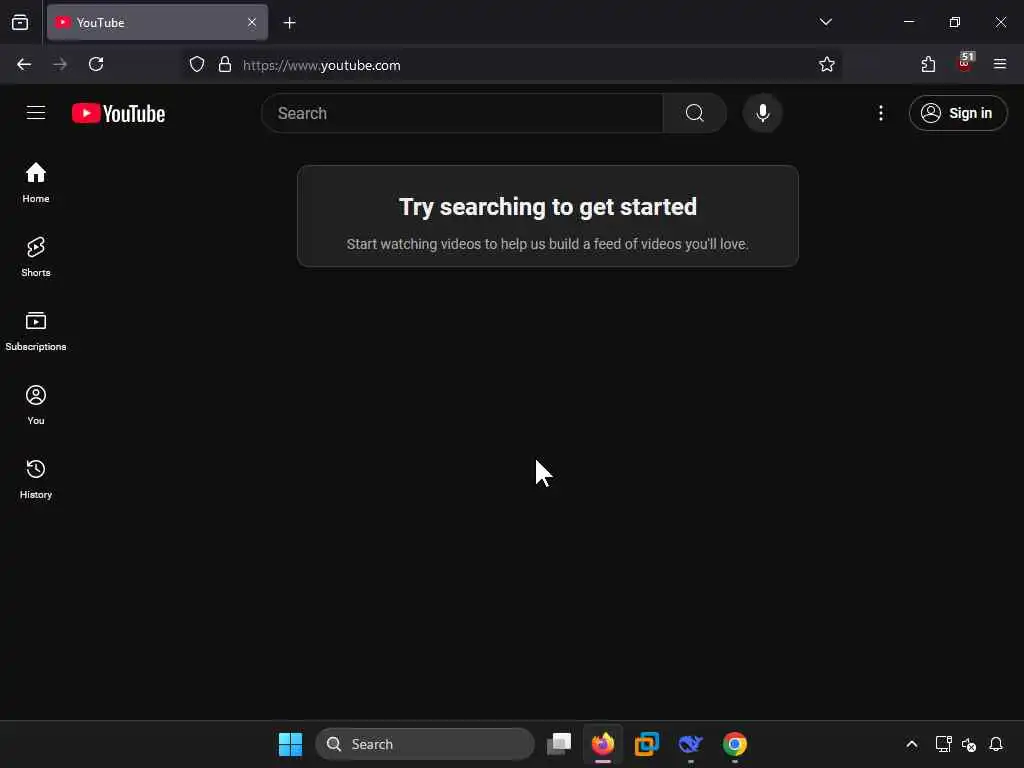This screenshot has width=1024, height=768.
Task: Open Subscriptions from the sidebar
Action: [36, 331]
